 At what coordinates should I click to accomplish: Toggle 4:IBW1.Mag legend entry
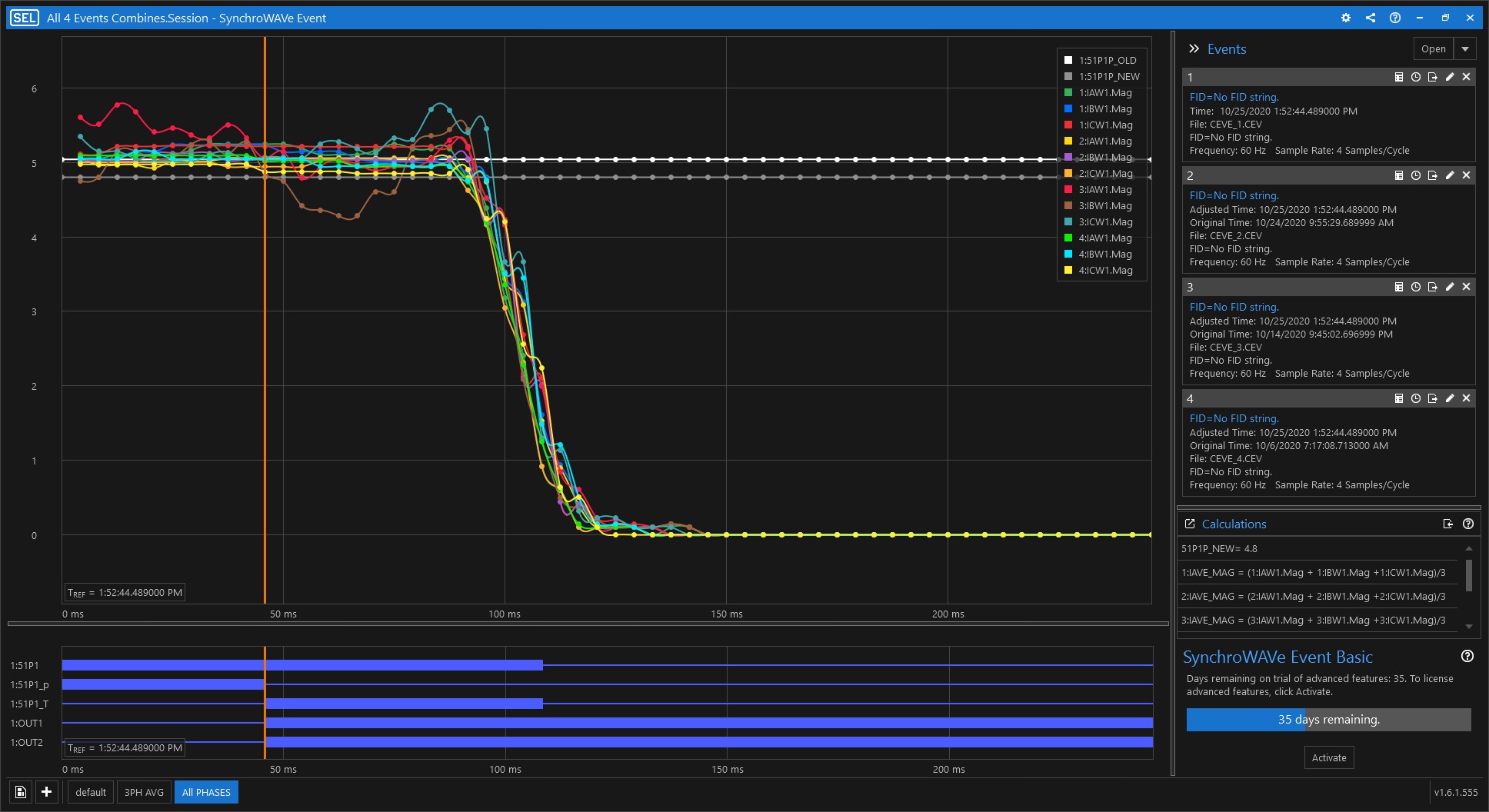point(1098,254)
